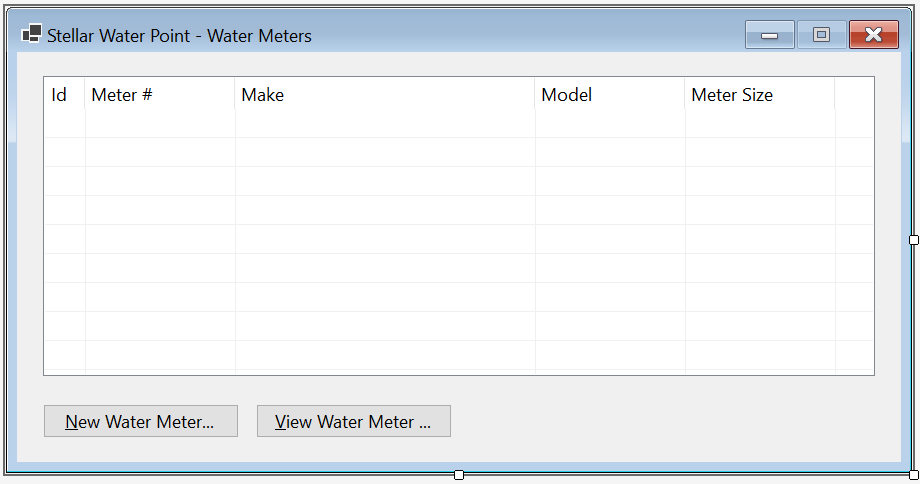Image resolution: width=920 pixels, height=484 pixels.
Task: Select the Make column header
Action: pos(385,94)
